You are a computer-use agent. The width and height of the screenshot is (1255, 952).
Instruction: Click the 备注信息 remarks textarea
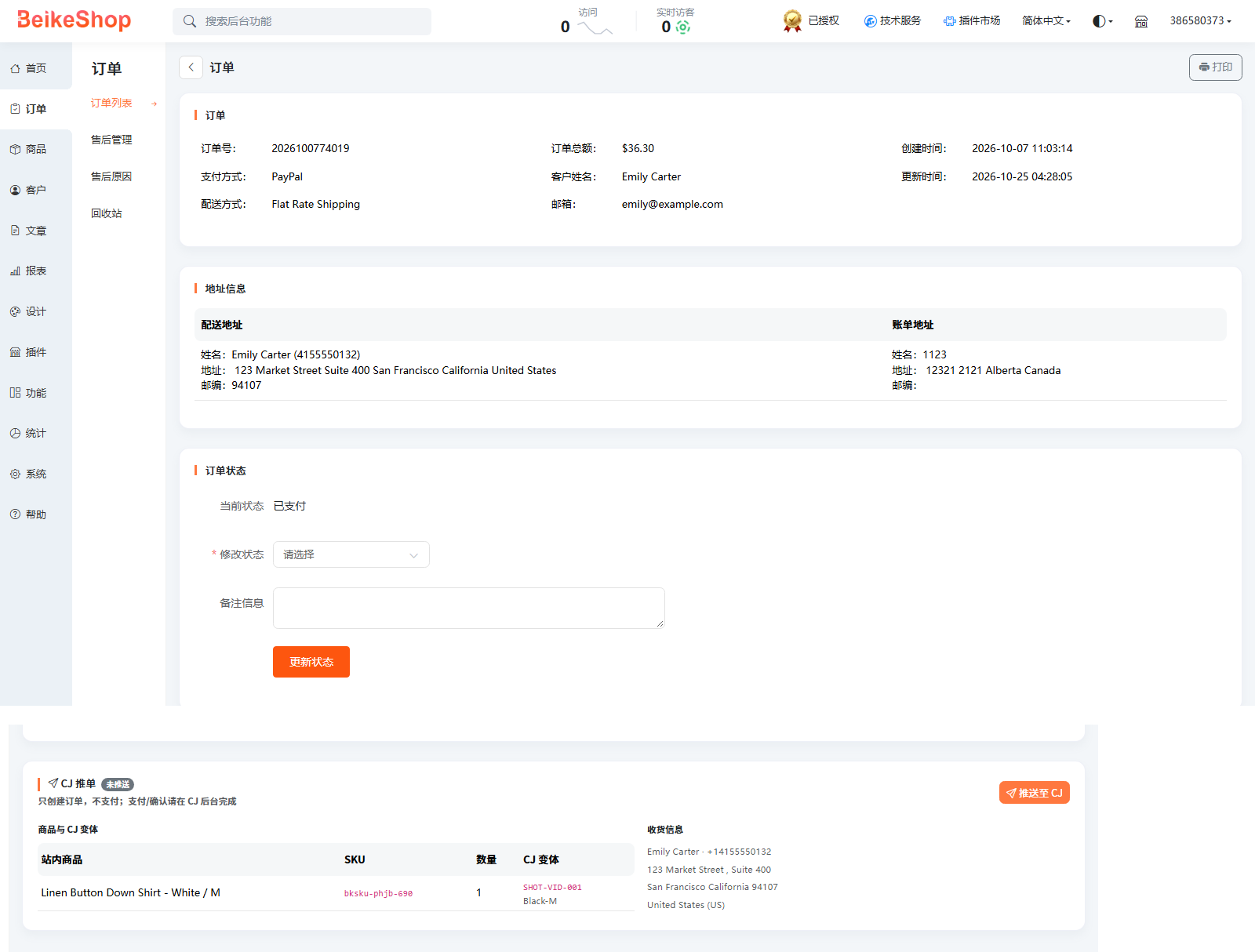[468, 608]
